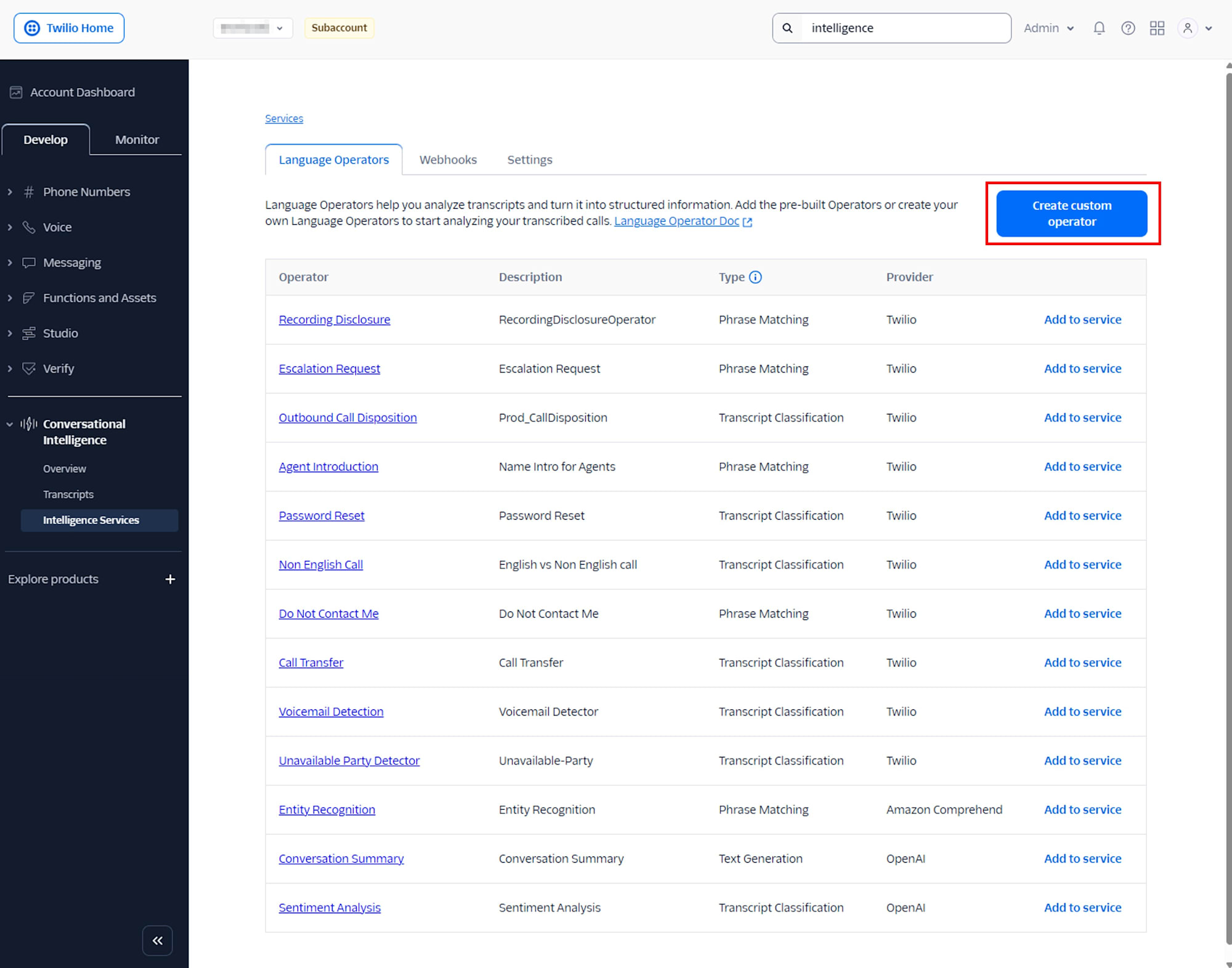The height and width of the screenshot is (968, 1232).
Task: Click the plus icon next to Explore products
Action: pyautogui.click(x=170, y=579)
